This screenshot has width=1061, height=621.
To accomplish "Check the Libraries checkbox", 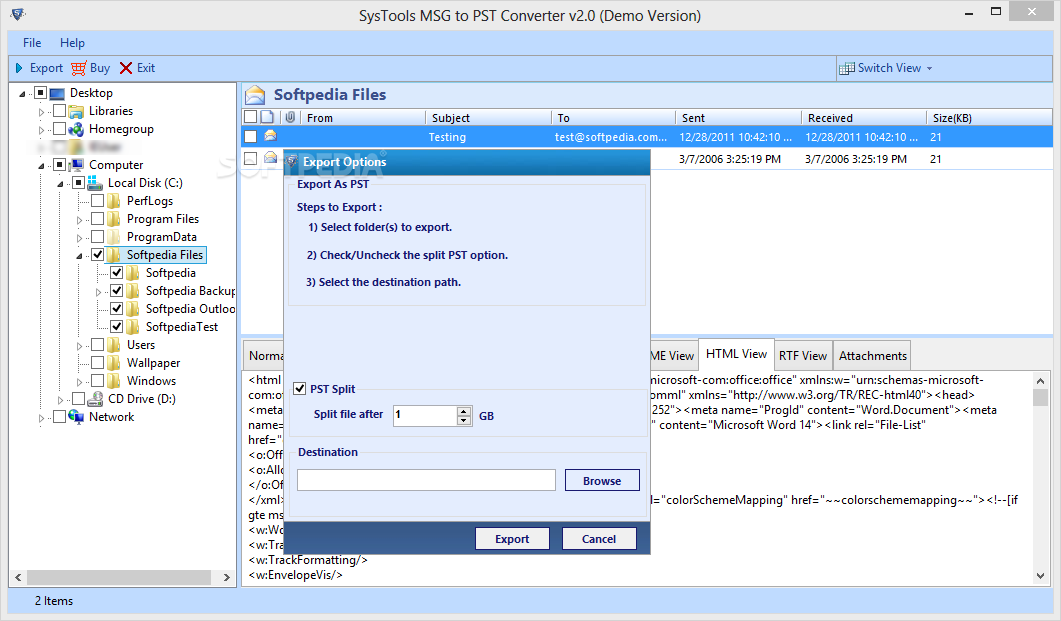I will 60,111.
